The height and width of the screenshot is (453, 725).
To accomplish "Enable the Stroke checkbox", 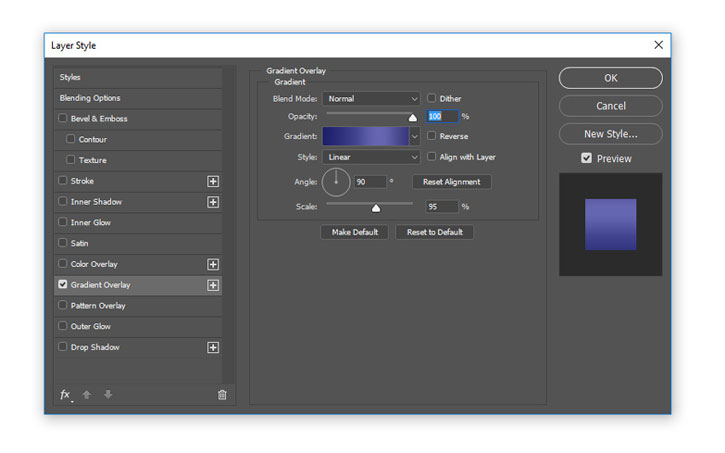I will 63,180.
